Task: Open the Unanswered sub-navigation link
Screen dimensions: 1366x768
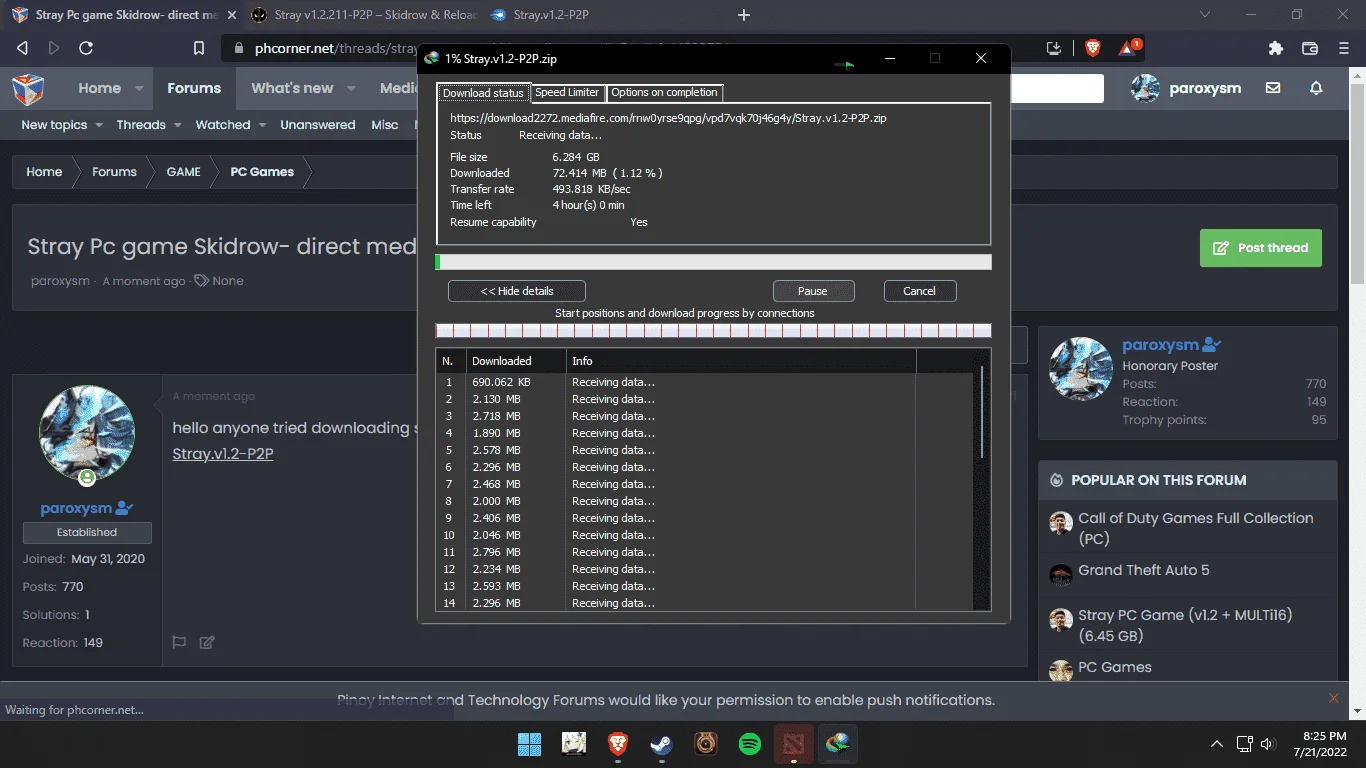Action: [318, 125]
